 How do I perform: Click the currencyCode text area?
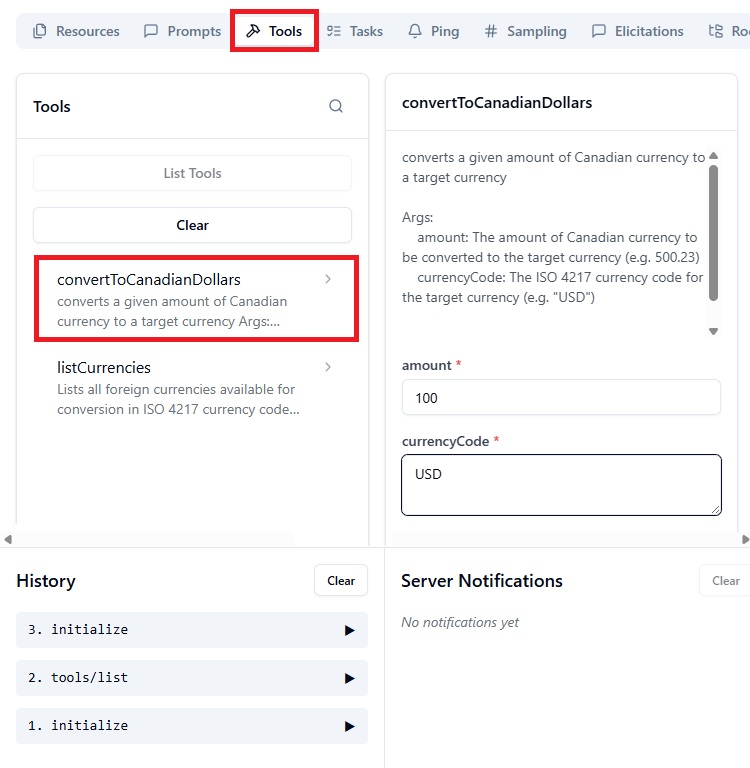[561, 485]
